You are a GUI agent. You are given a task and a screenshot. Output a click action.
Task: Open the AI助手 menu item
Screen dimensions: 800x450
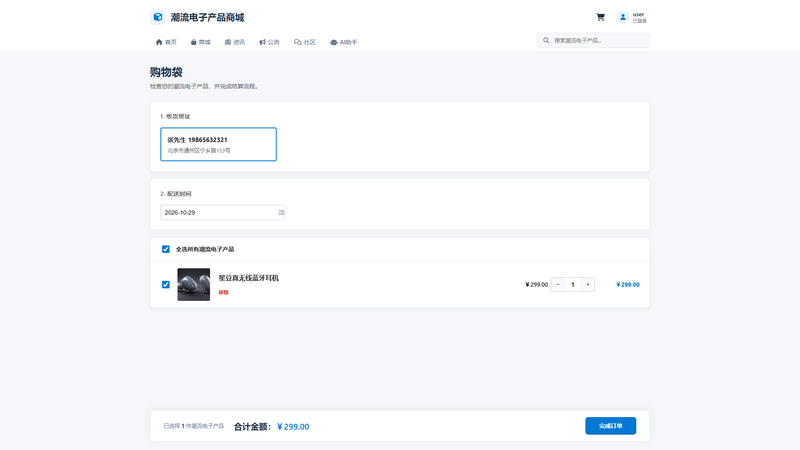(343, 42)
